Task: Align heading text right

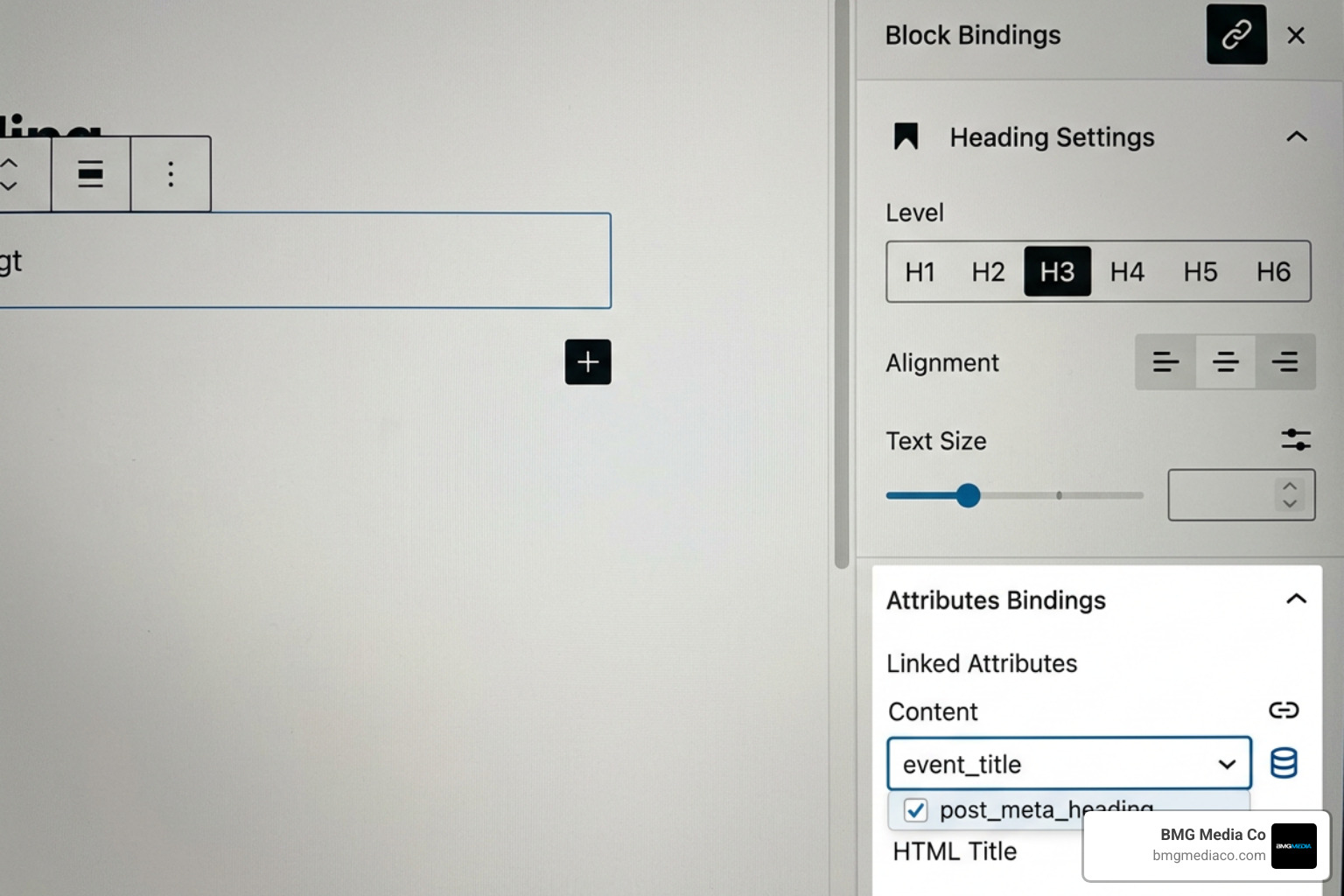Action: pos(1284,361)
